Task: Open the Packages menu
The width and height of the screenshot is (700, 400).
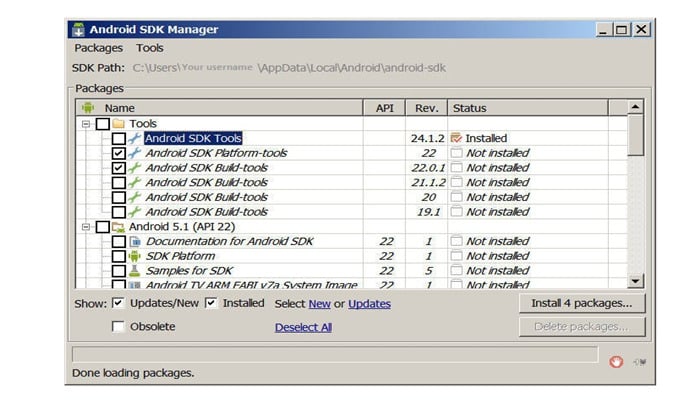Action: pos(98,48)
